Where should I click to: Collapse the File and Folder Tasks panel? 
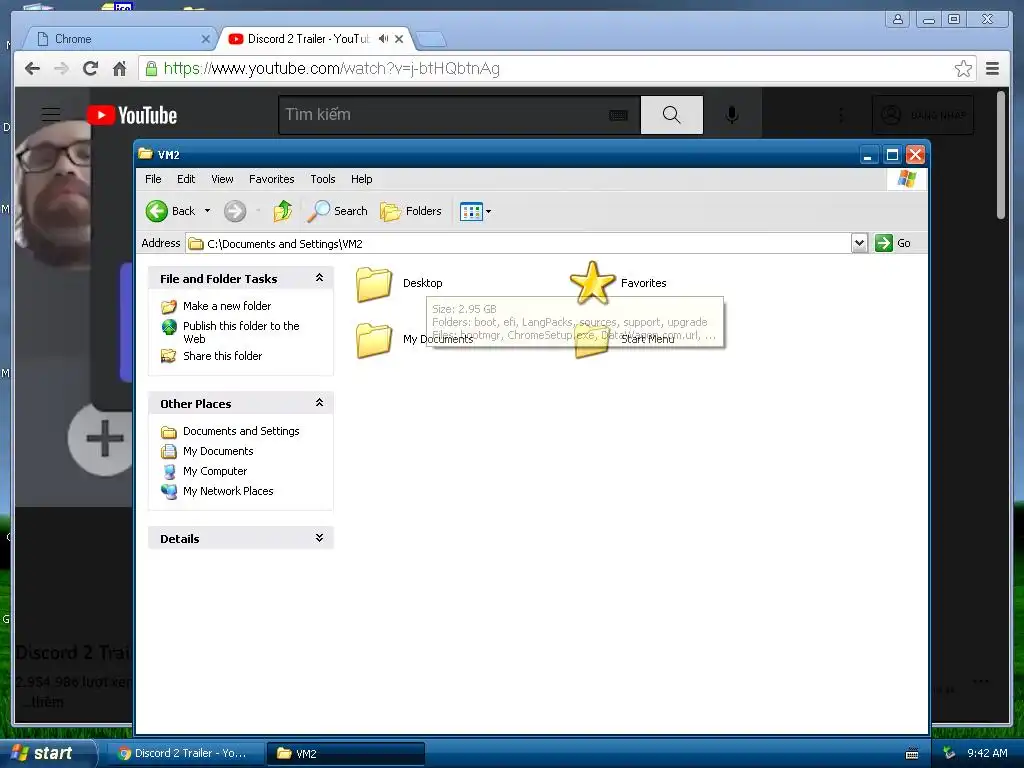319,278
